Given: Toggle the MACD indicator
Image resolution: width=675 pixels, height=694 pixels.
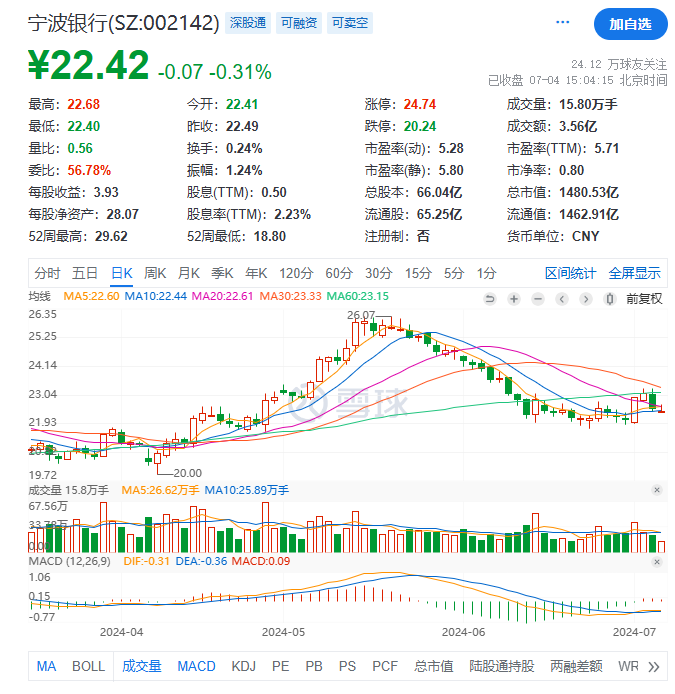Looking at the screenshot, I should click(197, 667).
